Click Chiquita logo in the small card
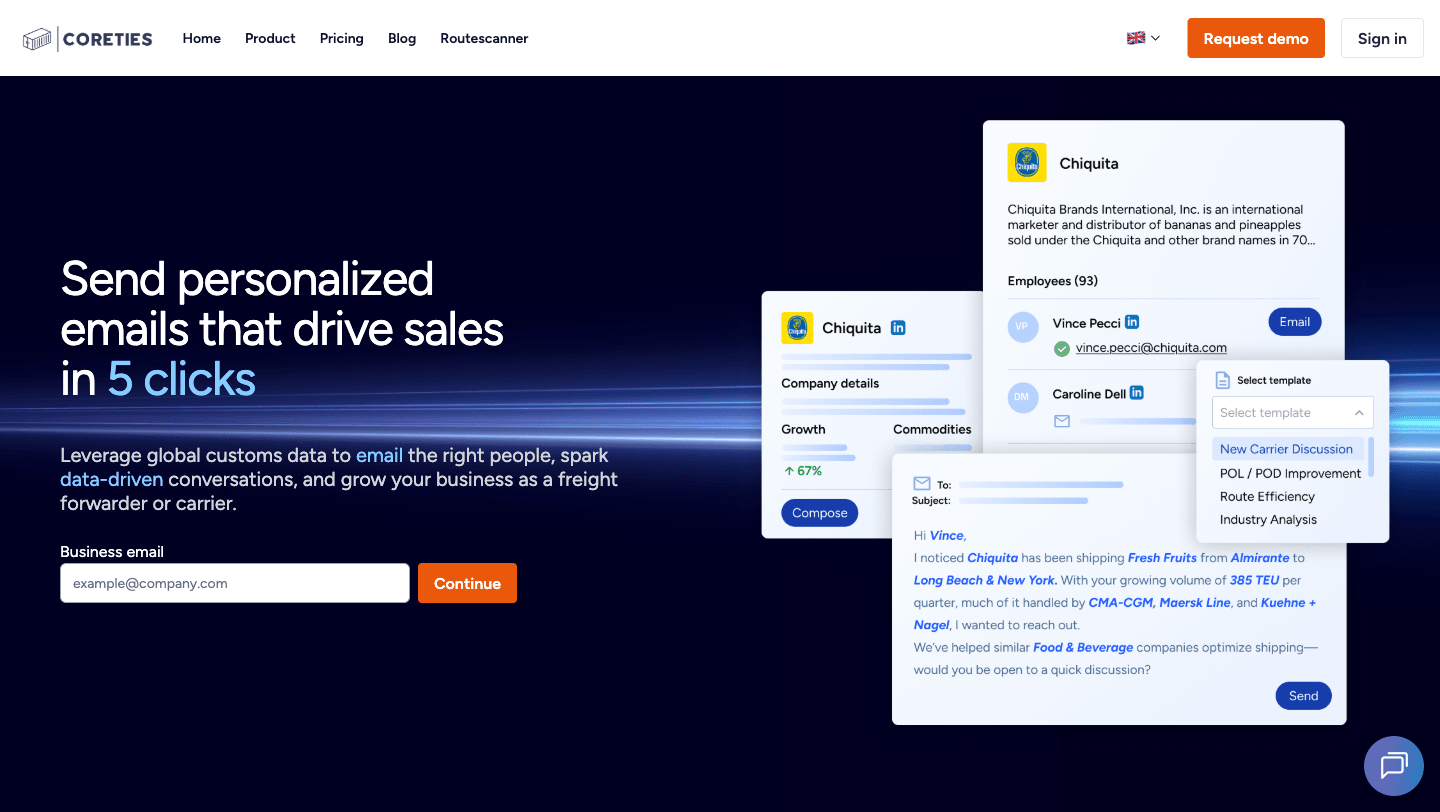 click(x=797, y=328)
